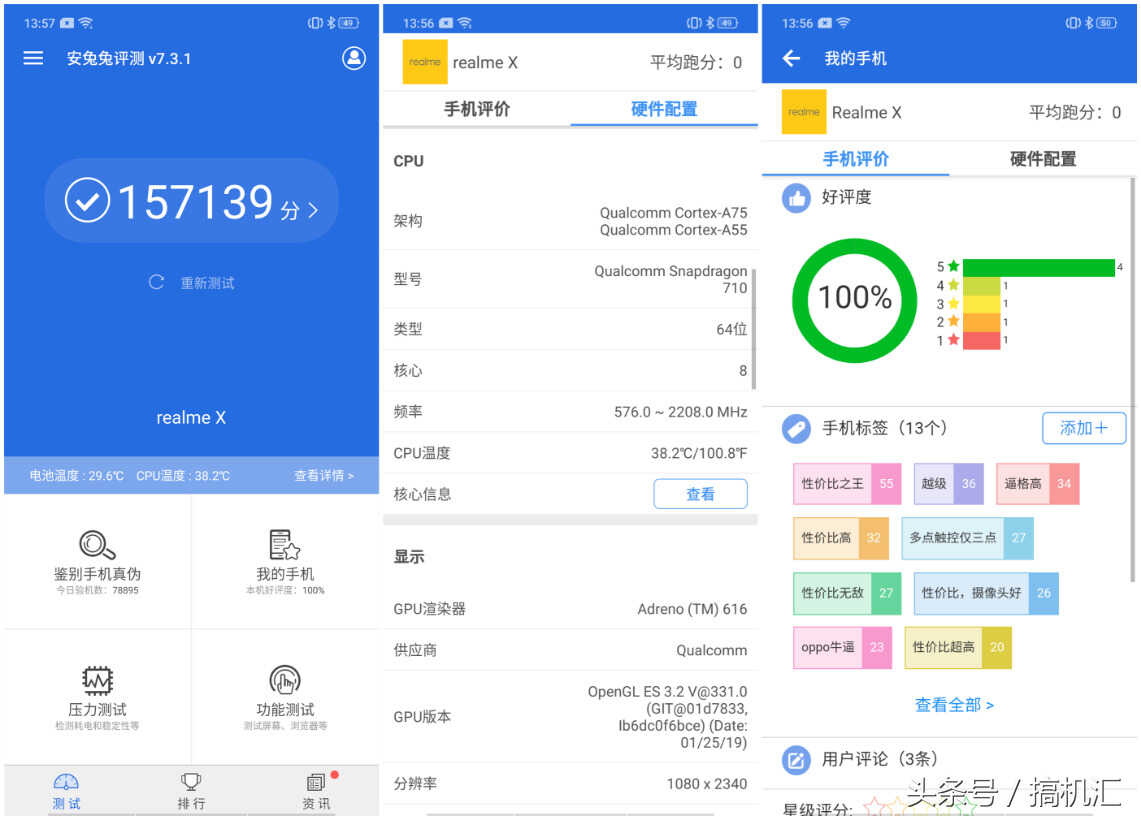Switch to the 资讯 news bottom tab
The image size is (1141, 820).
pos(317,792)
